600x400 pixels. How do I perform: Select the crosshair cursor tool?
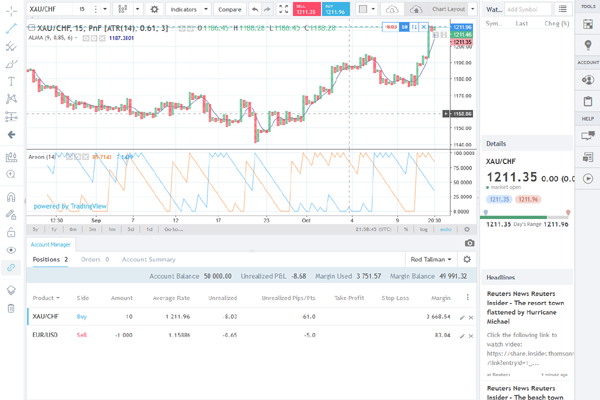(x=11, y=10)
